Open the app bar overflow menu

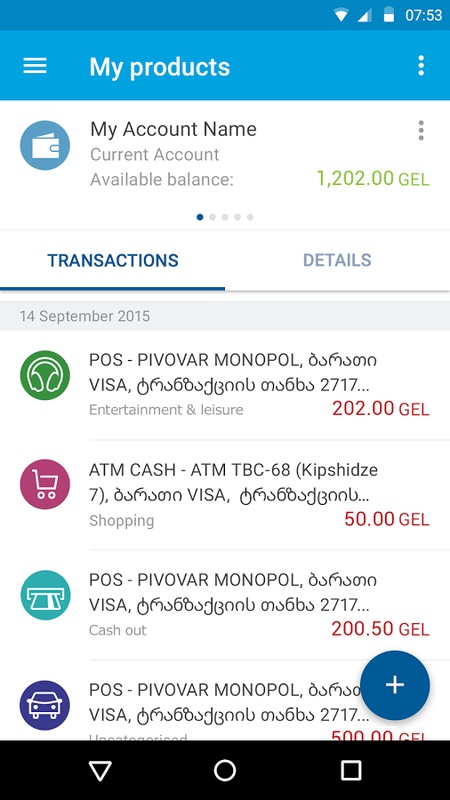point(421,66)
